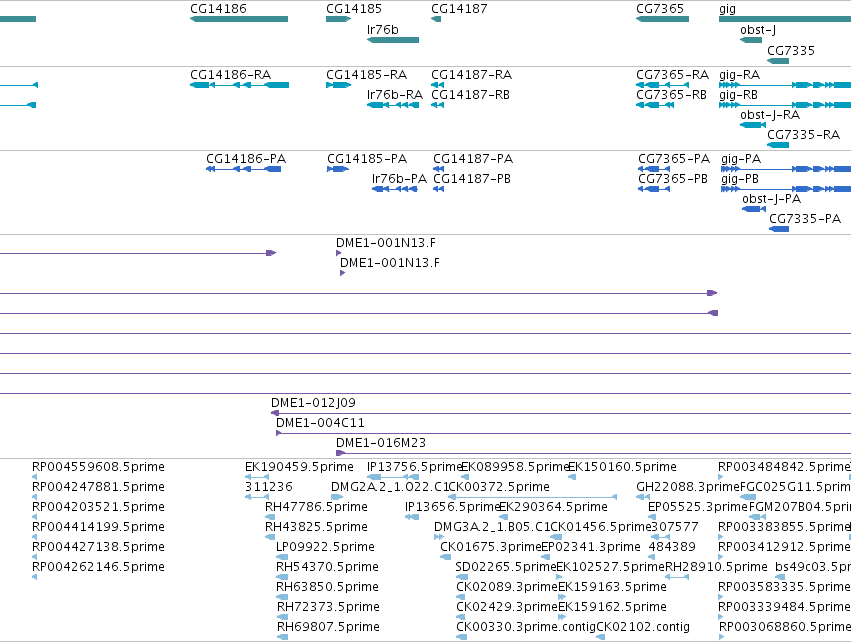Select the CG7365 gene label

tap(660, 9)
